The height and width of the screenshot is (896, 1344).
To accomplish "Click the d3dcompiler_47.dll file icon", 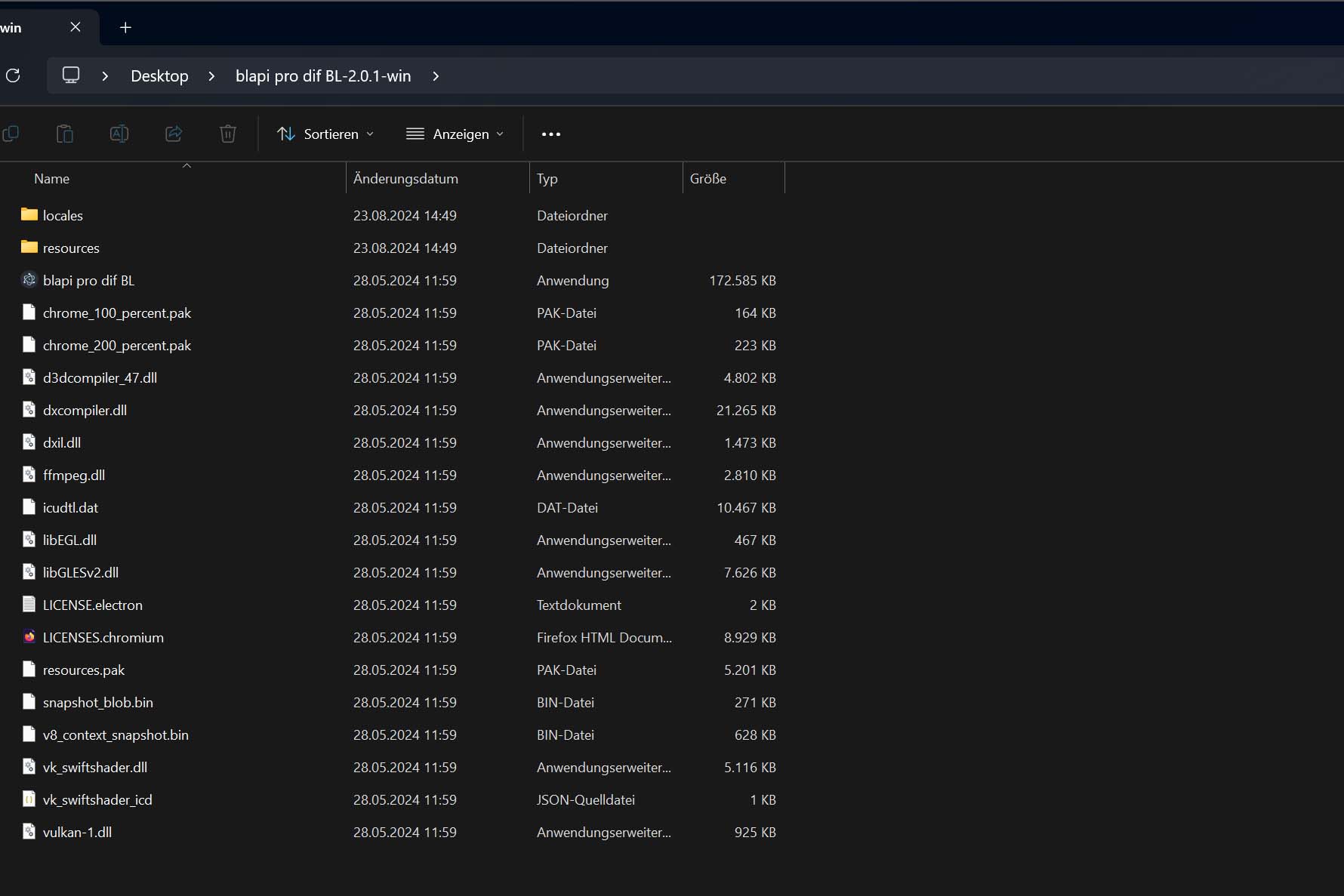I will pos(29,377).
